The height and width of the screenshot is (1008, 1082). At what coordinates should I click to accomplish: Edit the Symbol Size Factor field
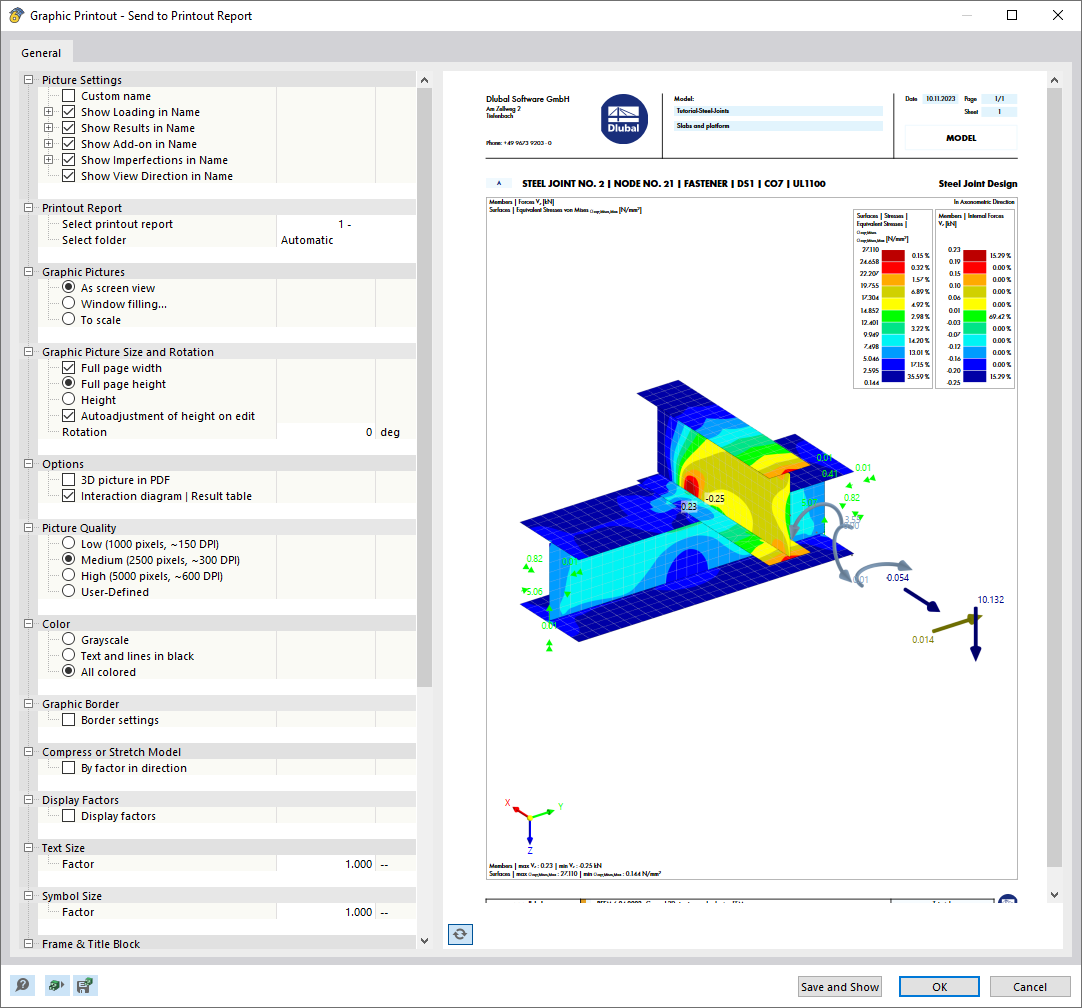326,912
